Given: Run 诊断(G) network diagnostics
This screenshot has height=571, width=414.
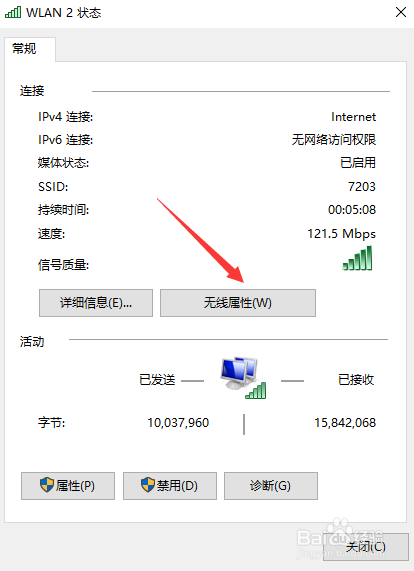Looking at the screenshot, I should pyautogui.click(x=271, y=486).
